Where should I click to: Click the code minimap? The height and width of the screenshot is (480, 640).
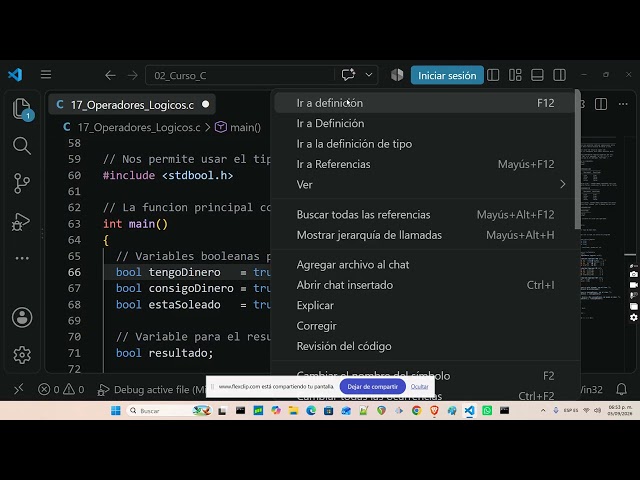click(x=604, y=233)
